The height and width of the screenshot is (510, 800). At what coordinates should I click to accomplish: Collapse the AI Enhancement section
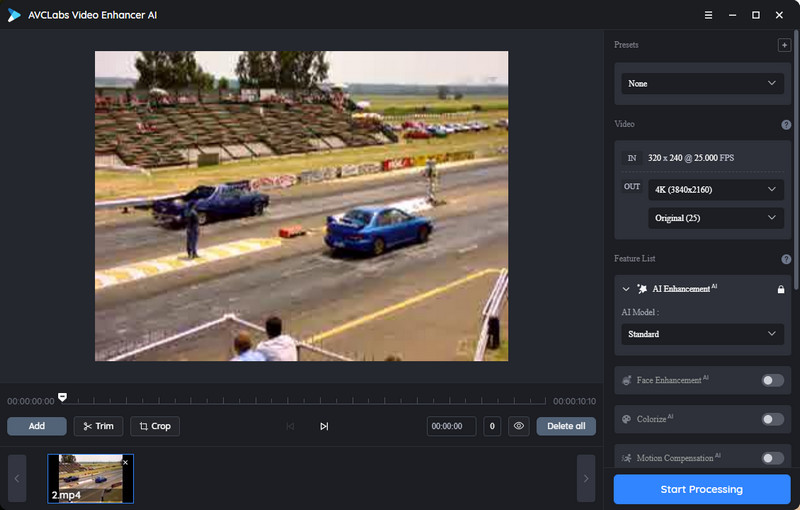click(626, 289)
